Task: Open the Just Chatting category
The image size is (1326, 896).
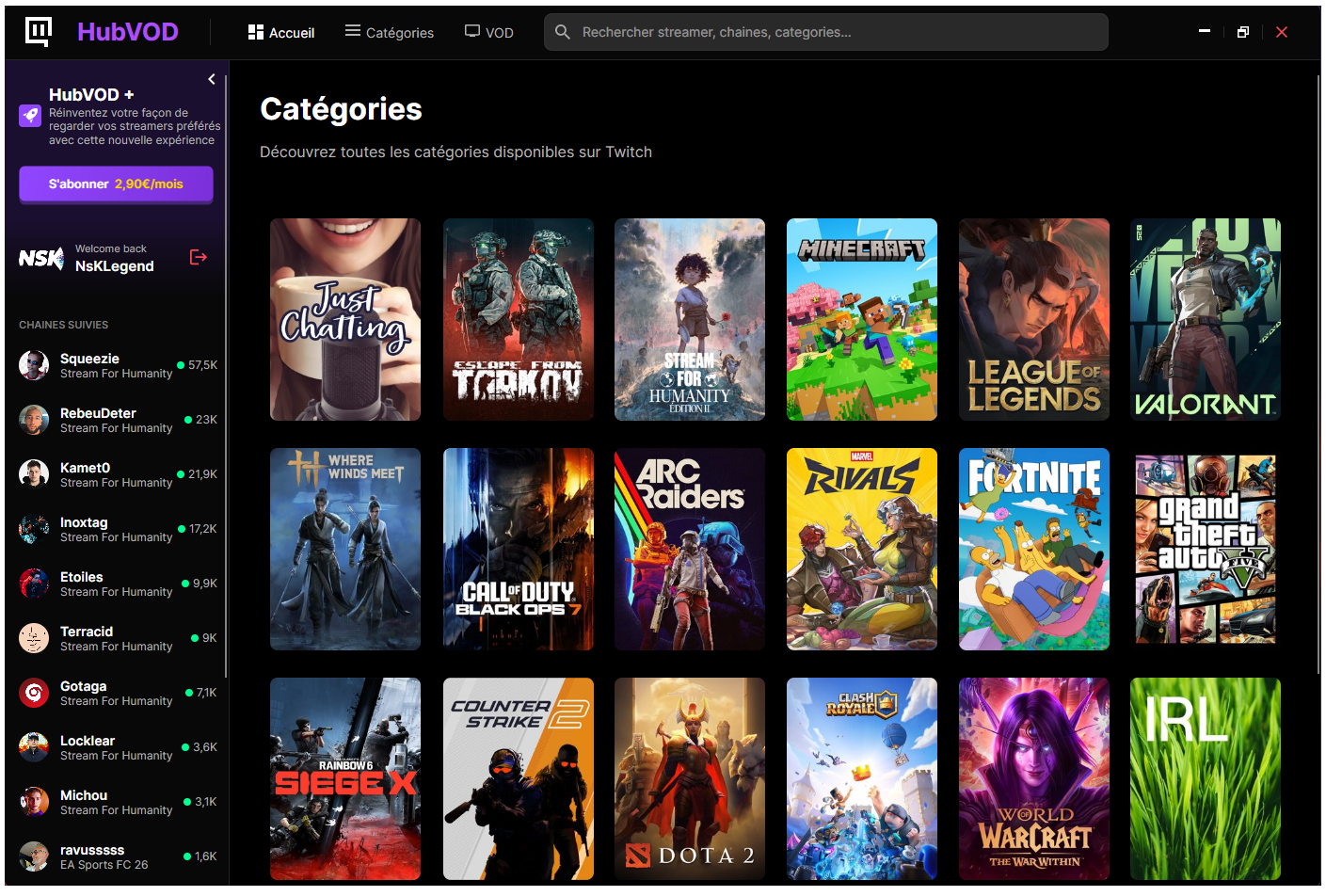Action: (345, 319)
